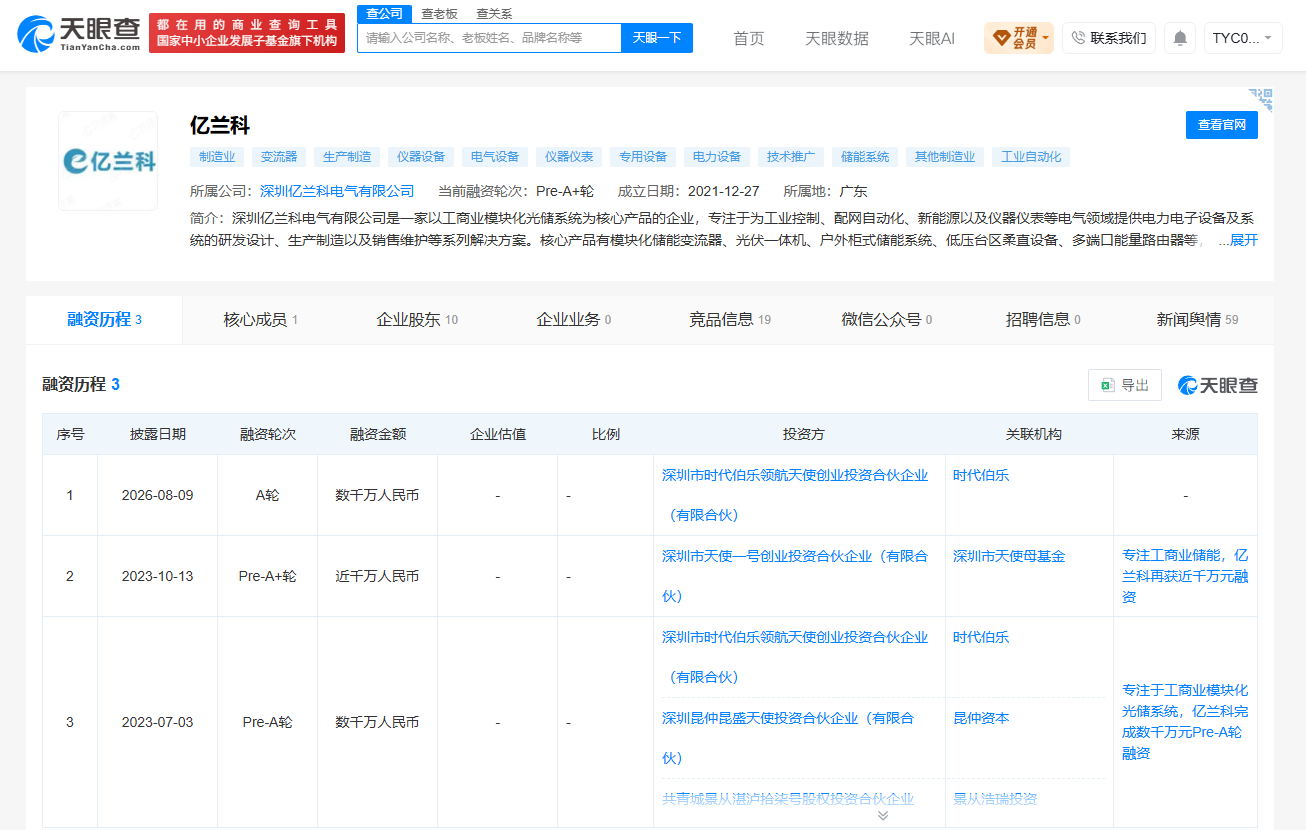Open investor 深圳市天使一号创业投资合伙企业 link
The width and height of the screenshot is (1306, 830).
(795, 576)
